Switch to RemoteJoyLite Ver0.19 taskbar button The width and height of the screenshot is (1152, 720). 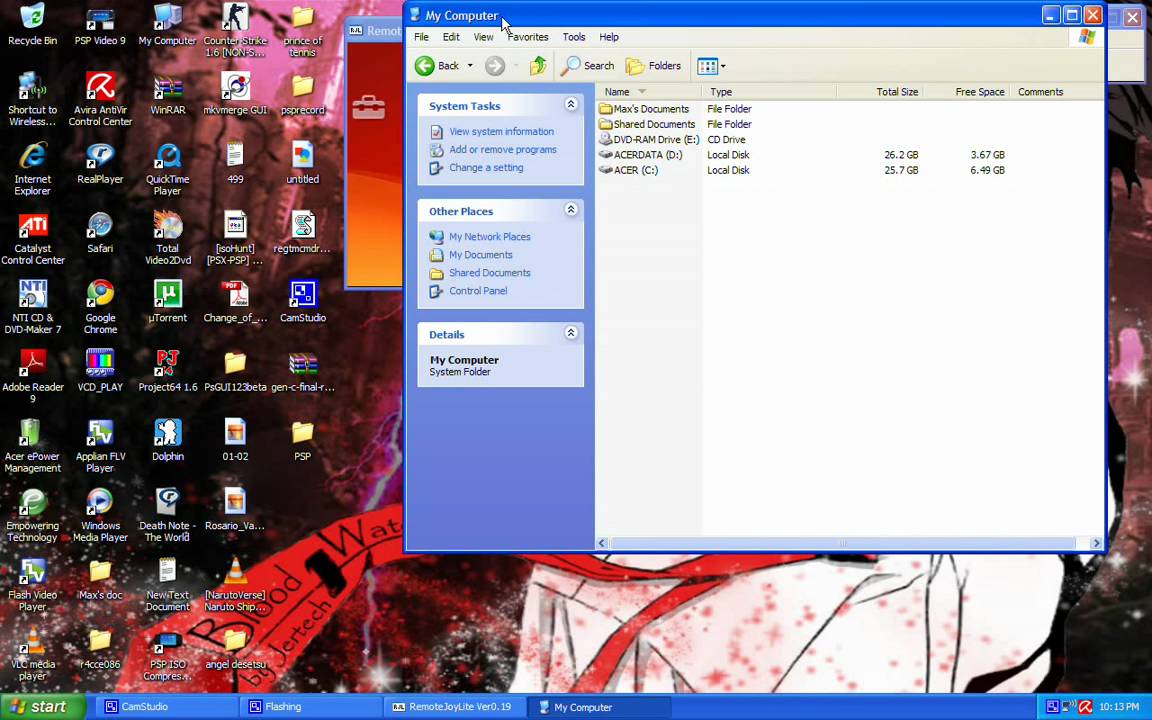454,707
